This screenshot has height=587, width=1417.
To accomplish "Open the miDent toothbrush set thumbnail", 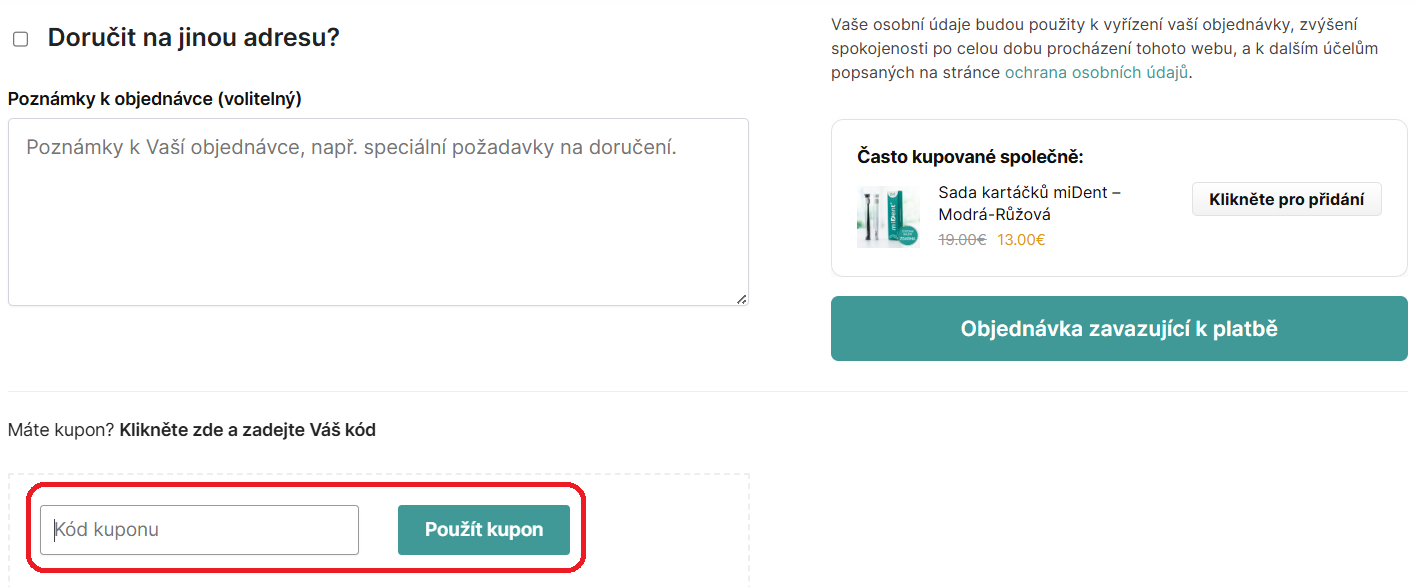I will pyautogui.click(x=888, y=216).
